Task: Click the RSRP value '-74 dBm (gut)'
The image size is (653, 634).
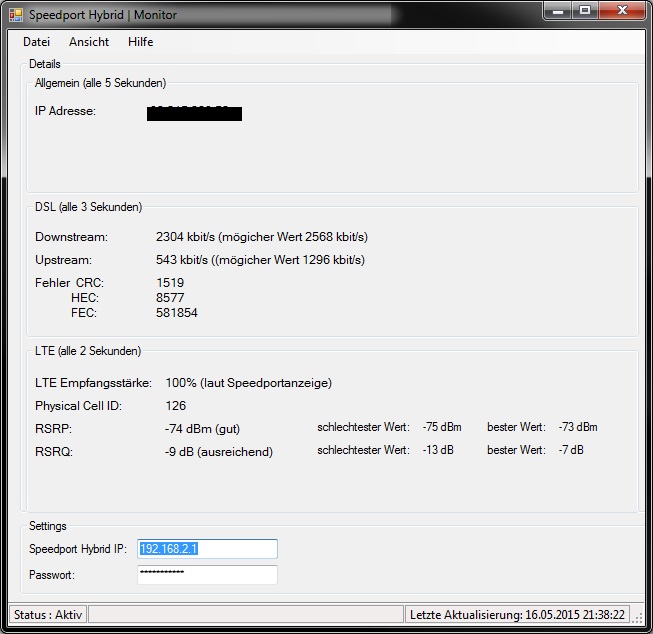Action: (202, 428)
